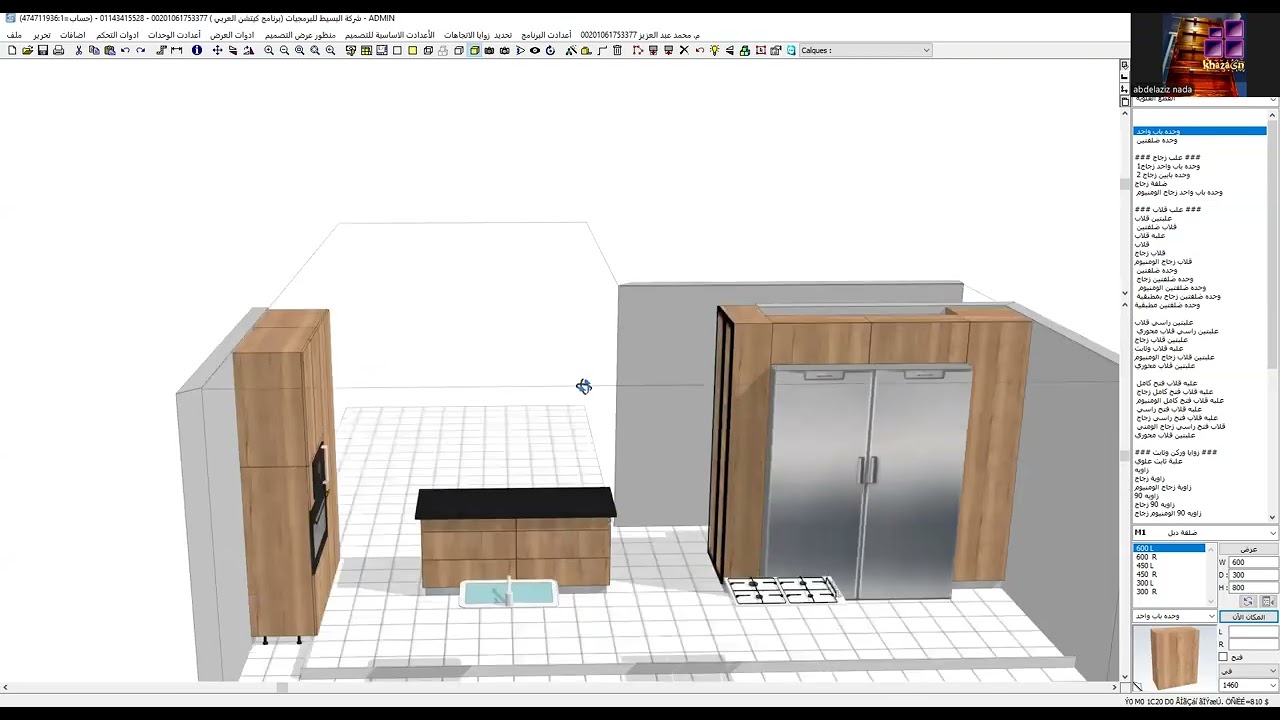1280x720 pixels.
Task: Open the 1460 height combo box
Action: coord(1249,685)
